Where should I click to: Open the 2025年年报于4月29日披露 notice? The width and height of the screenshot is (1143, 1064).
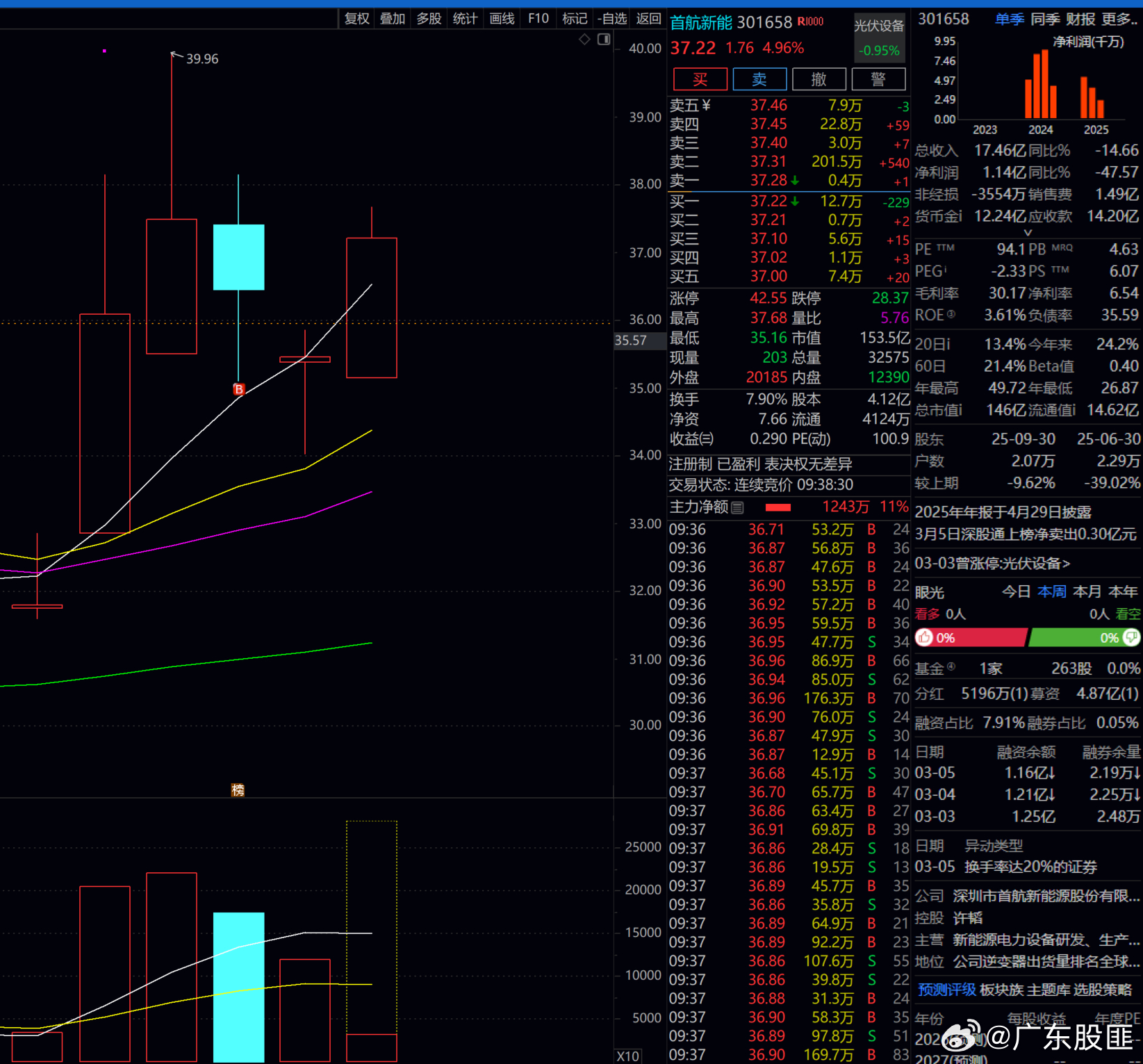(1003, 512)
